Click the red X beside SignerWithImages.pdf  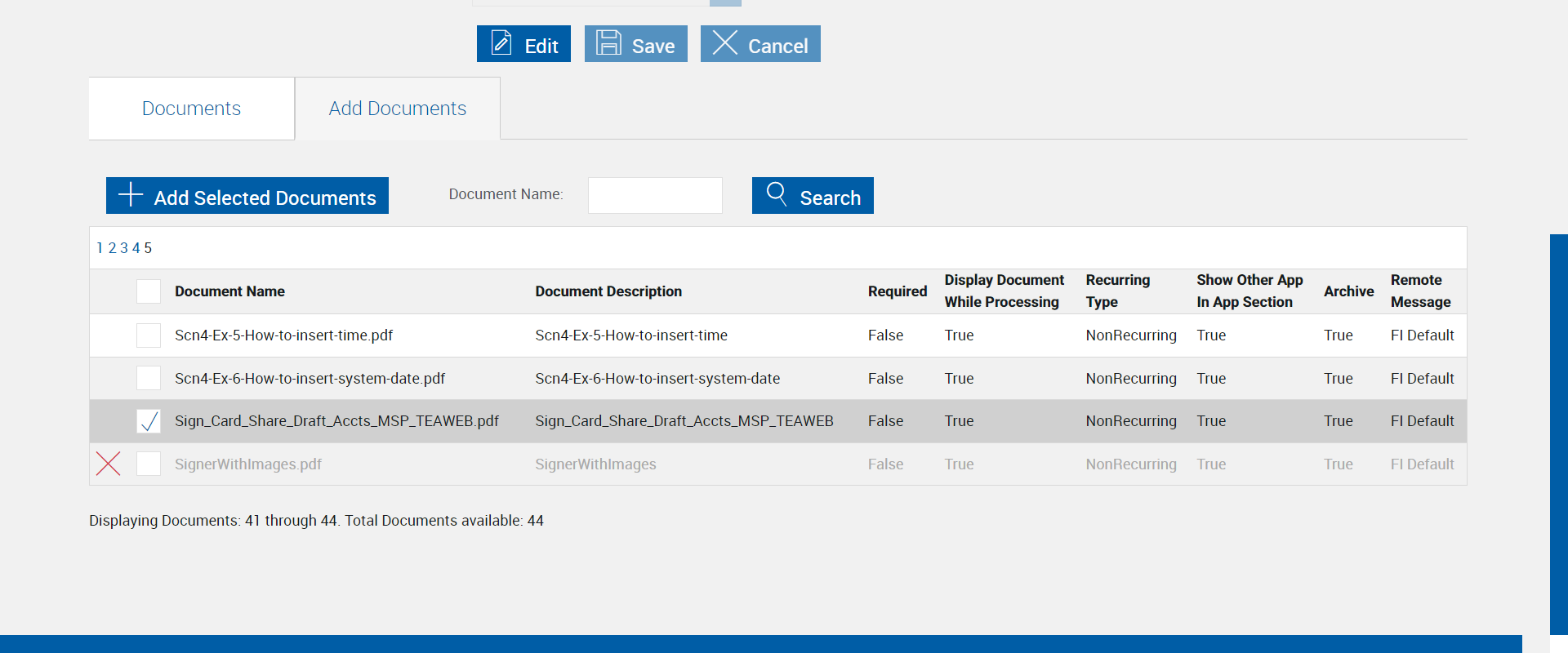tap(109, 464)
